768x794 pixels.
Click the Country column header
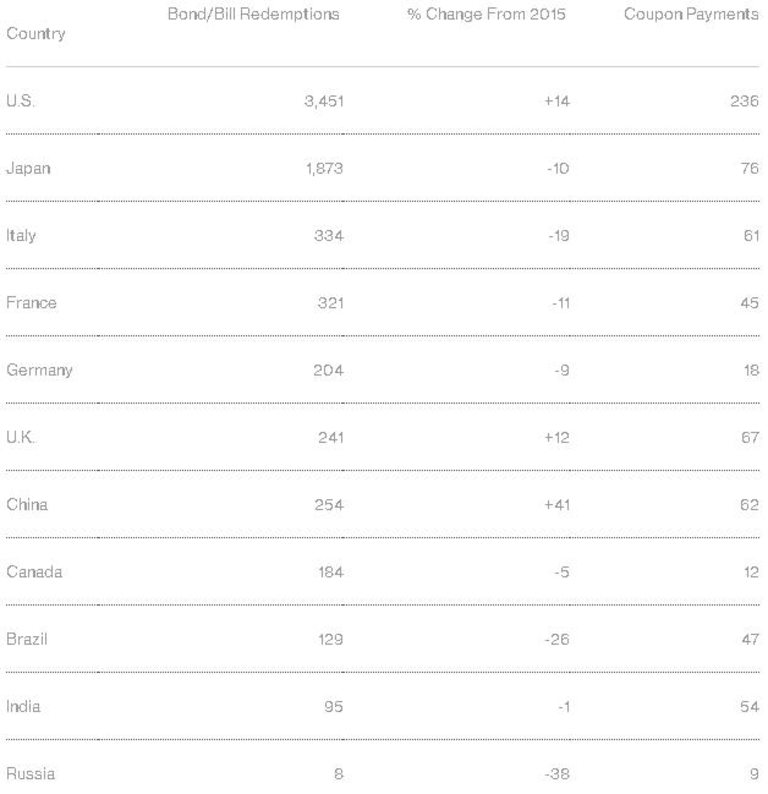point(36,34)
